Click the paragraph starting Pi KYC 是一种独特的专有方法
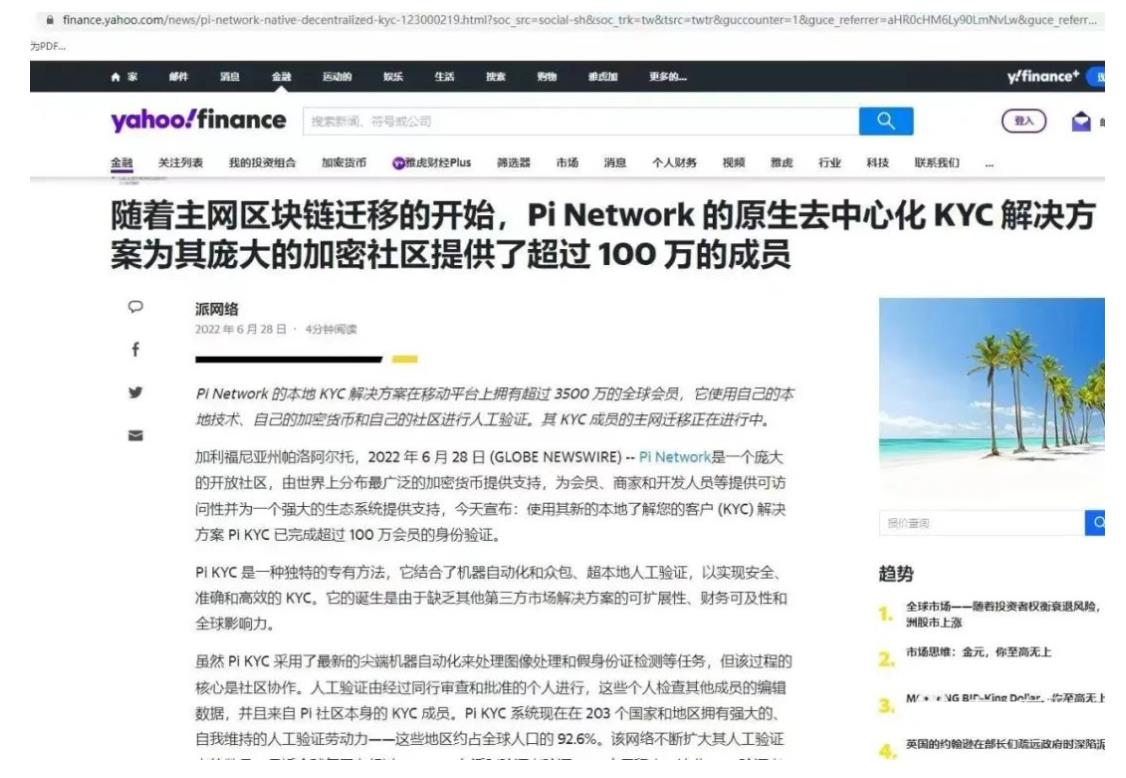Screen dimensions: 1126x778 pos(491,598)
